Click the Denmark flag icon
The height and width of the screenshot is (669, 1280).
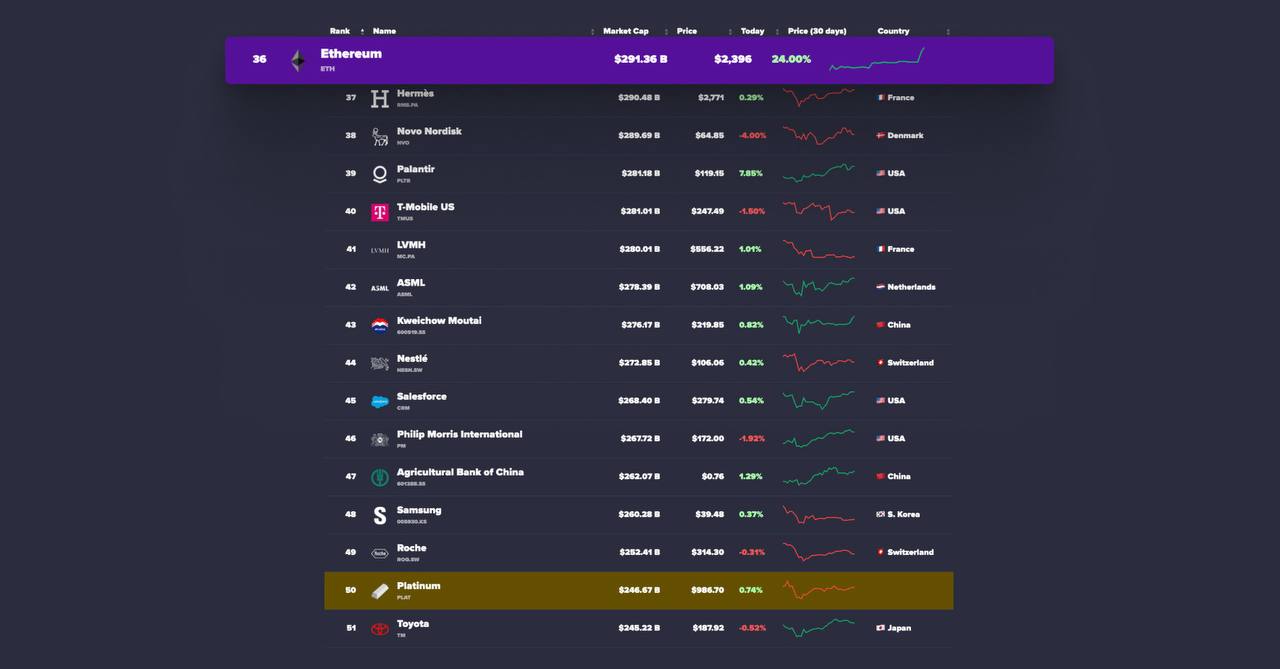[881, 136]
